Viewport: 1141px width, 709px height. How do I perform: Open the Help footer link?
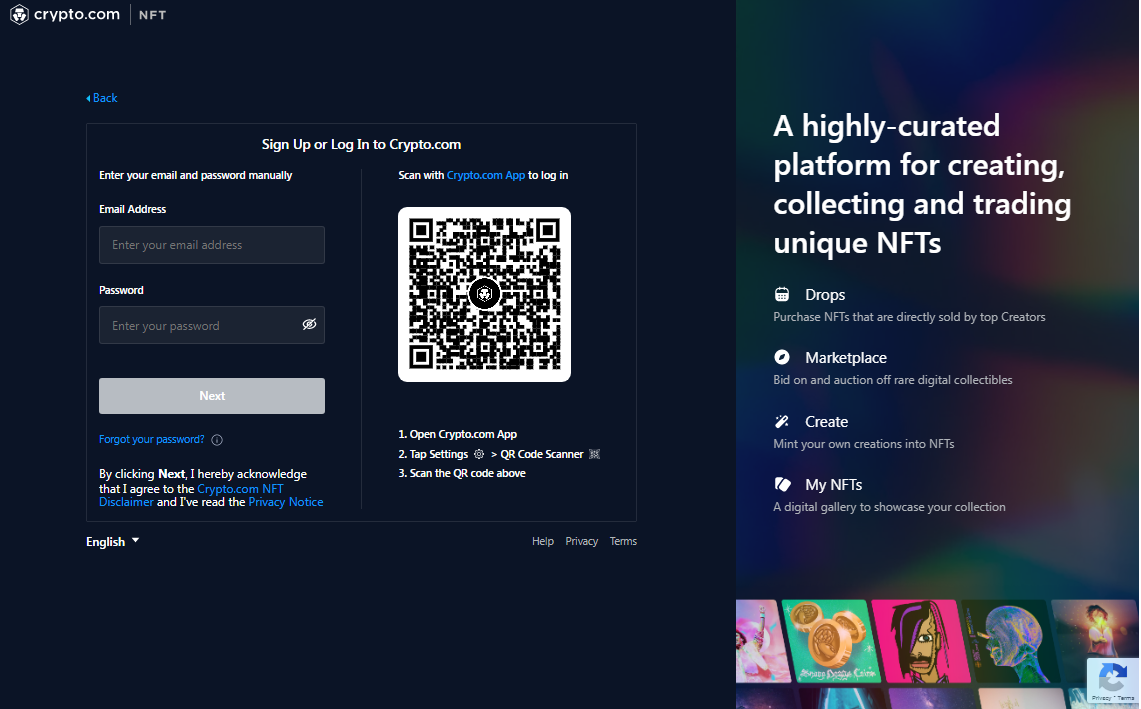tap(543, 541)
